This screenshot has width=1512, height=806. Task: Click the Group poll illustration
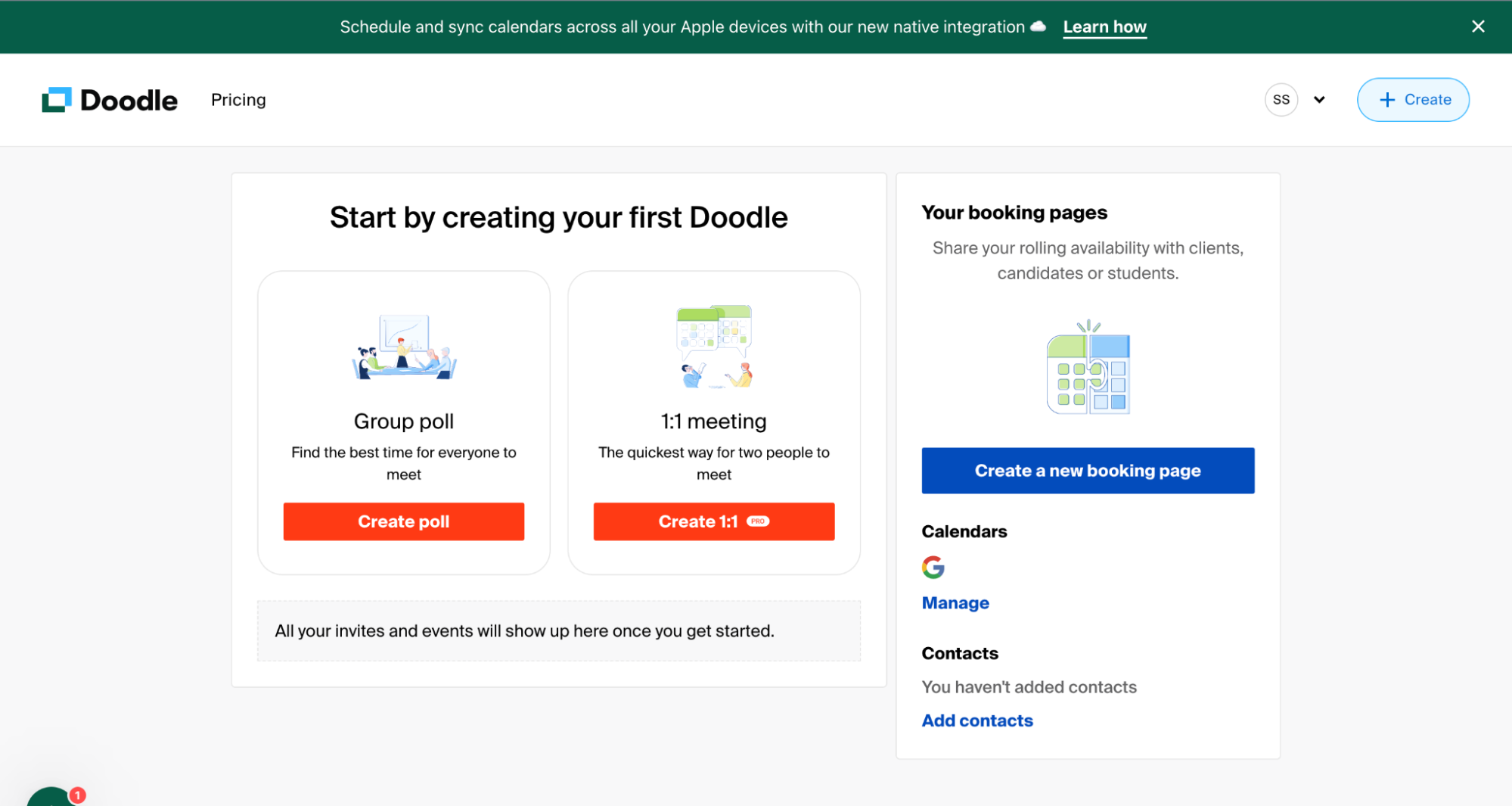click(403, 347)
